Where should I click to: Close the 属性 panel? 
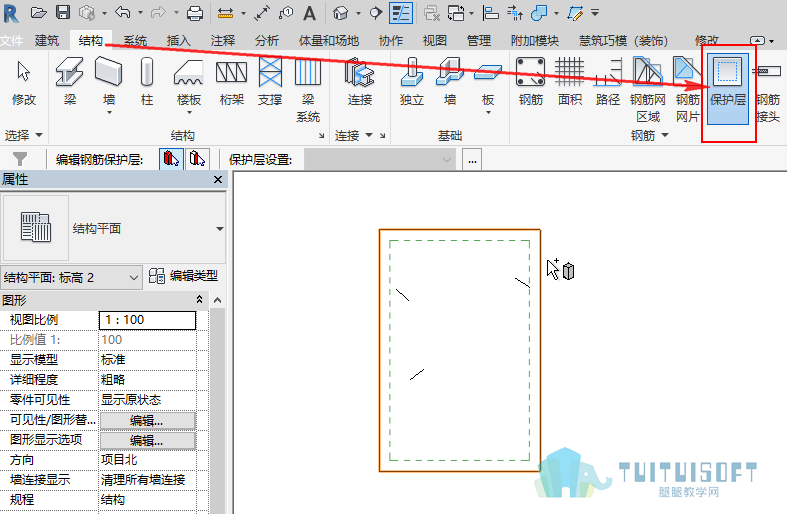[218, 179]
